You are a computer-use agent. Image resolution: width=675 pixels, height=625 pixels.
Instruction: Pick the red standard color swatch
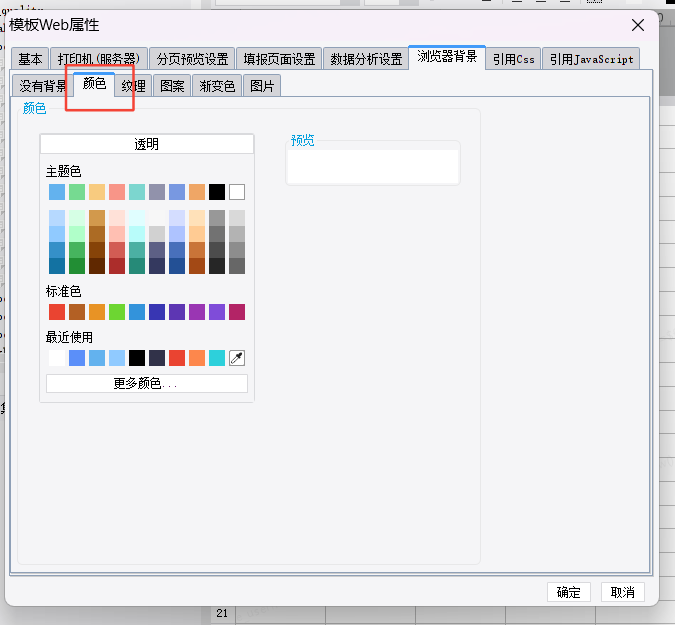point(57,312)
